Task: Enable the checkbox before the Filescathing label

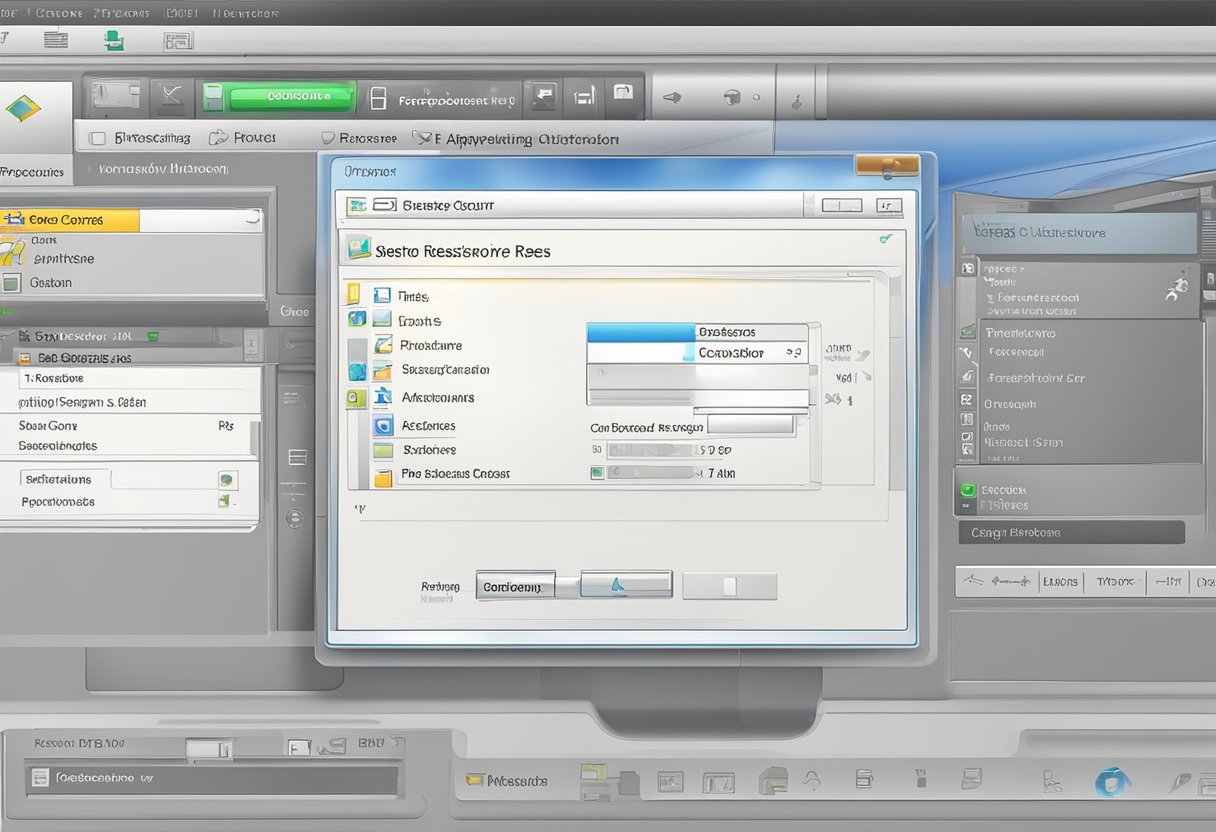Action: [96, 137]
